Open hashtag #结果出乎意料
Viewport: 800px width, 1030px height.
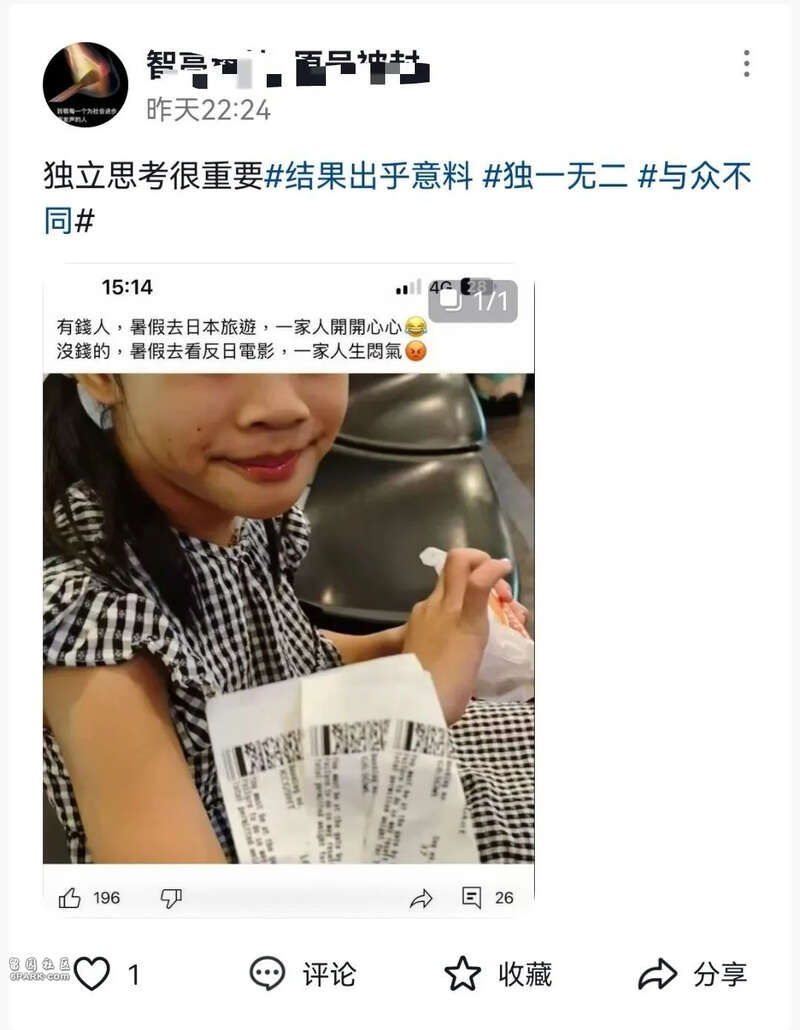368,176
